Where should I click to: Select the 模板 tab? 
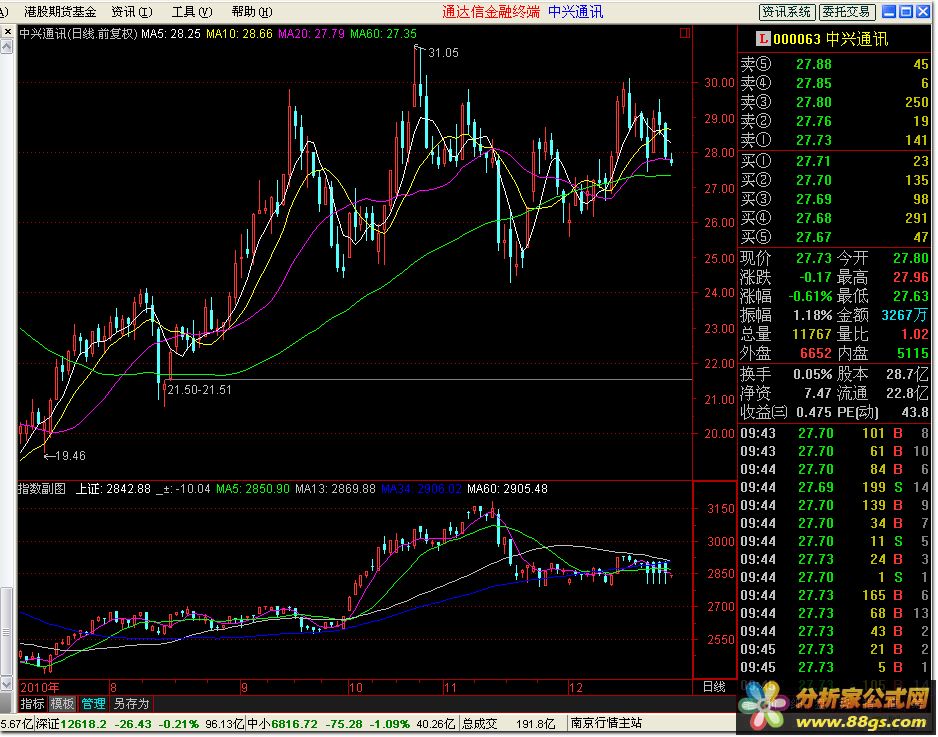(62, 704)
